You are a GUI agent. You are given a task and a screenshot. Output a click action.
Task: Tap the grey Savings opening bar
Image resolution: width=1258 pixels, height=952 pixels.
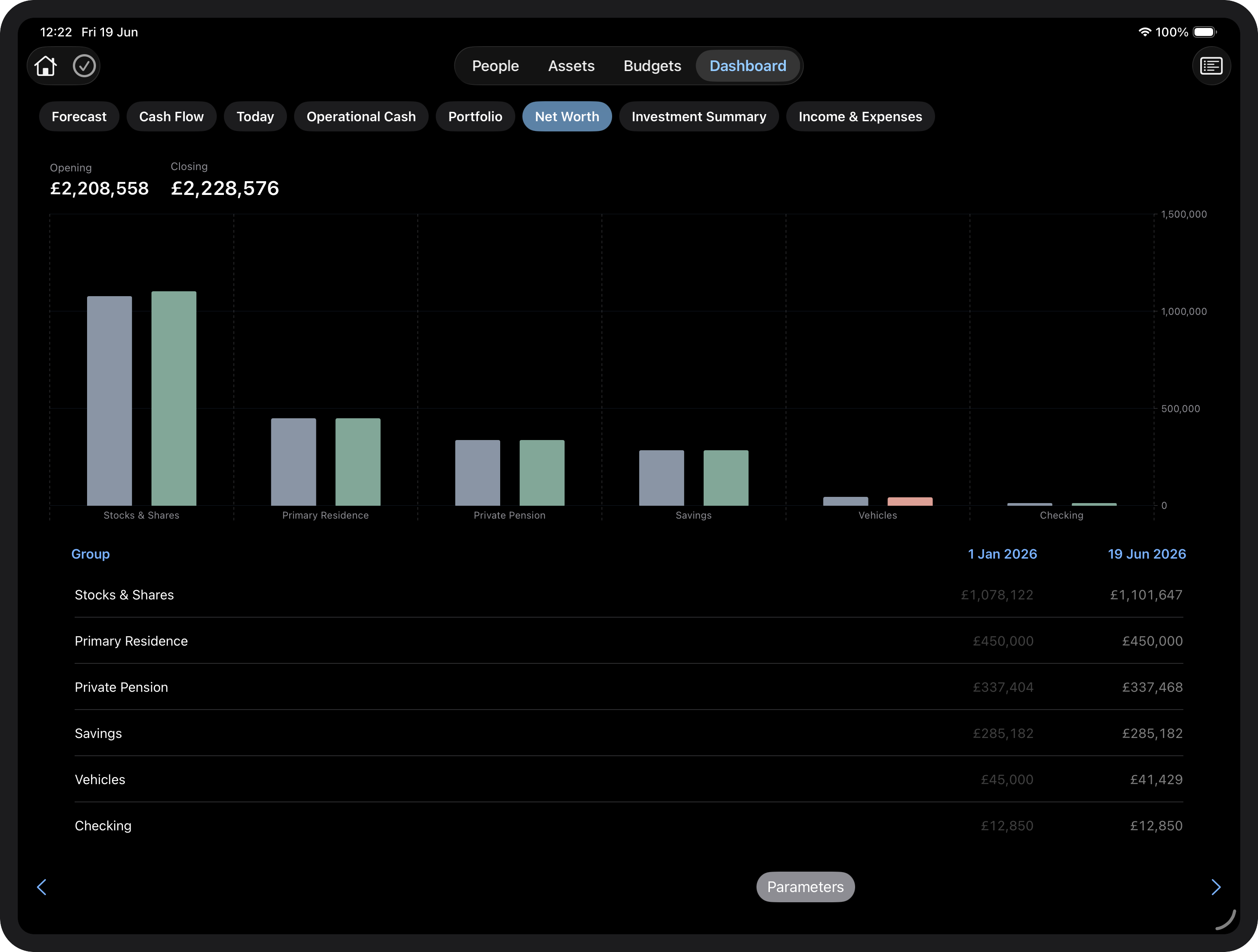(x=661, y=478)
